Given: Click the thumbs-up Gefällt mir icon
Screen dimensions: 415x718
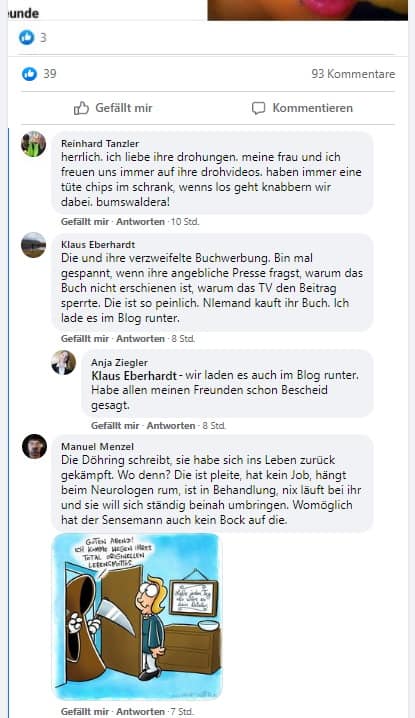Looking at the screenshot, I should (x=81, y=108).
